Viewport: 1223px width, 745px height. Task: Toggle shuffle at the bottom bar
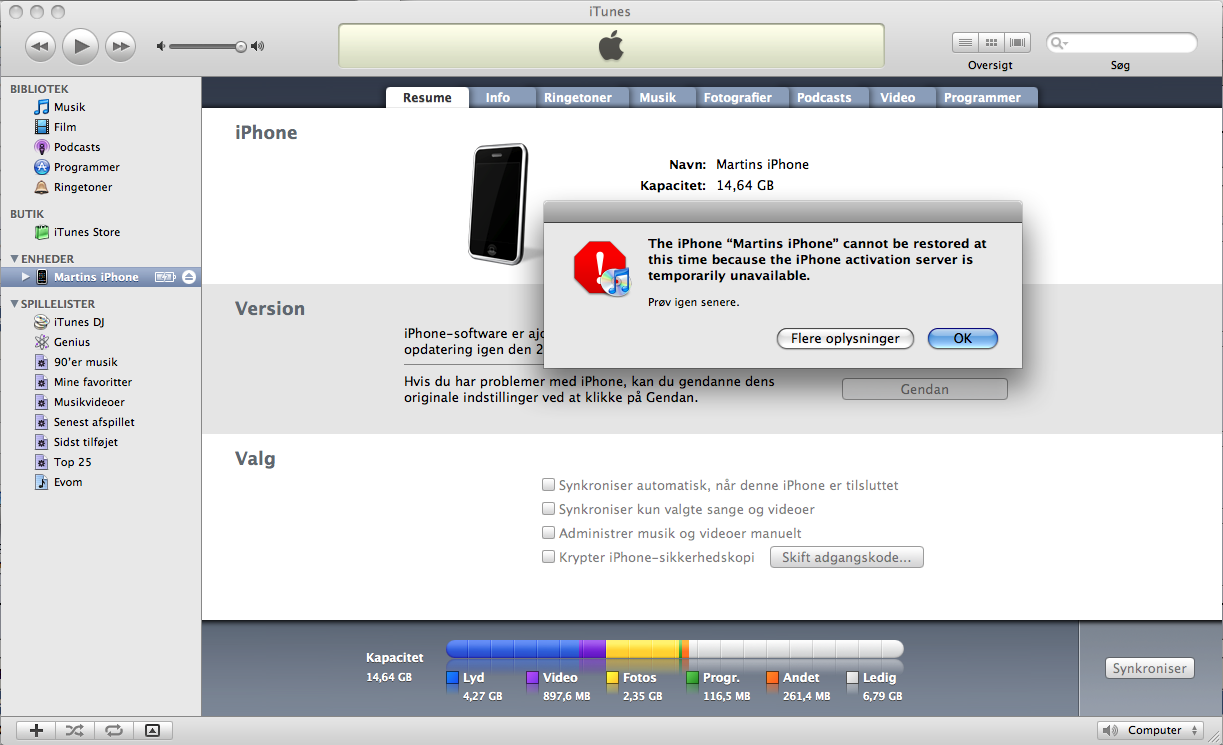point(75,731)
